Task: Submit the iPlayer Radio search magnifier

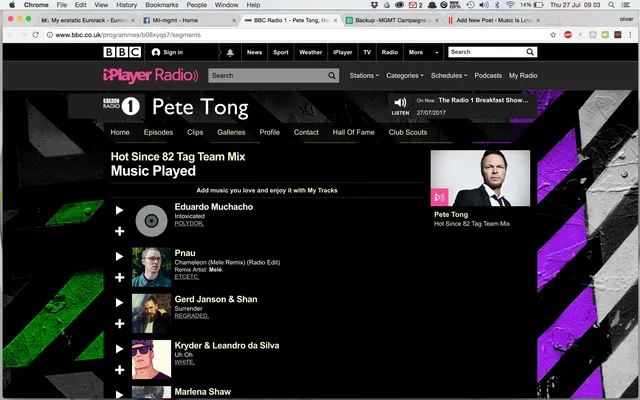Action: click(x=332, y=76)
